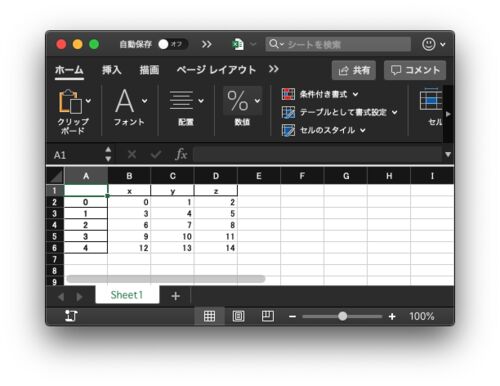Click the Name Box showing A1
Image resolution: width=500 pixels, height=386 pixels.
76,155
